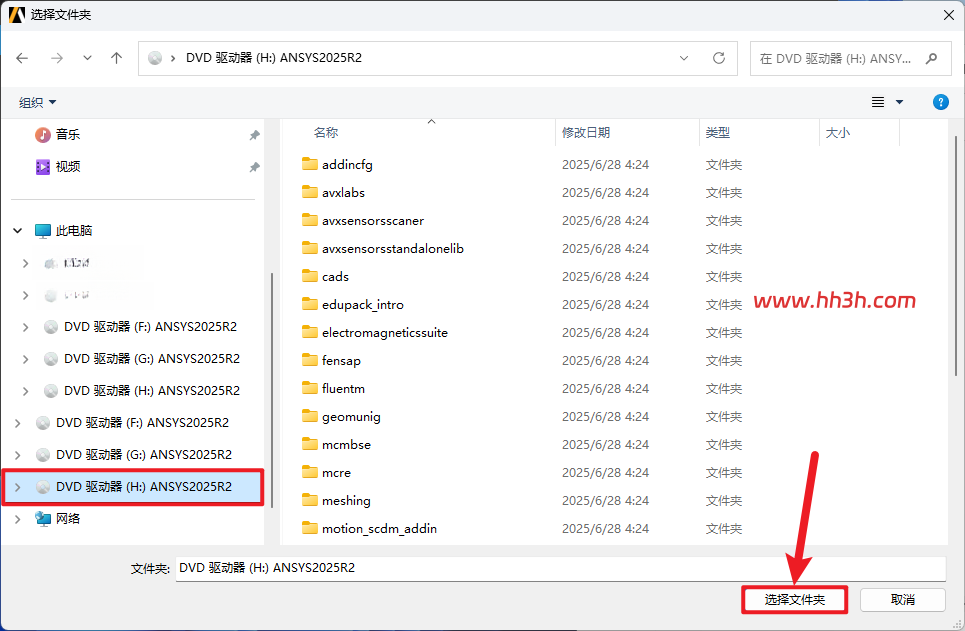Select the cads folder icon
The height and width of the screenshot is (631, 965).
[310, 276]
